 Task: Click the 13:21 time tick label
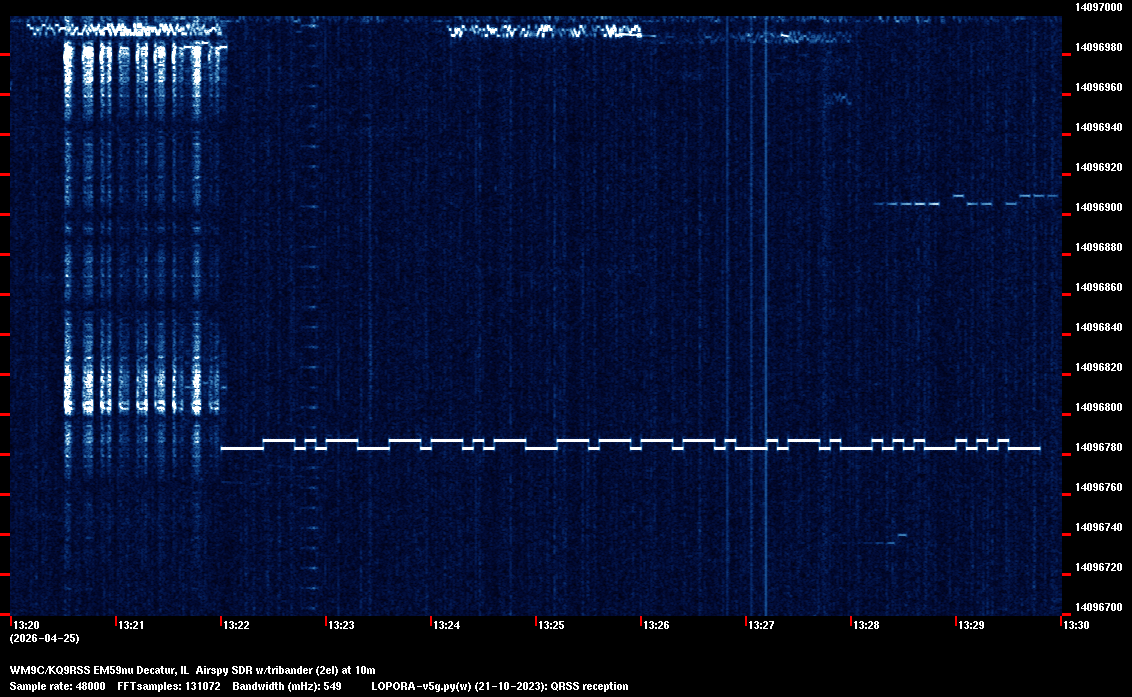pos(132,625)
